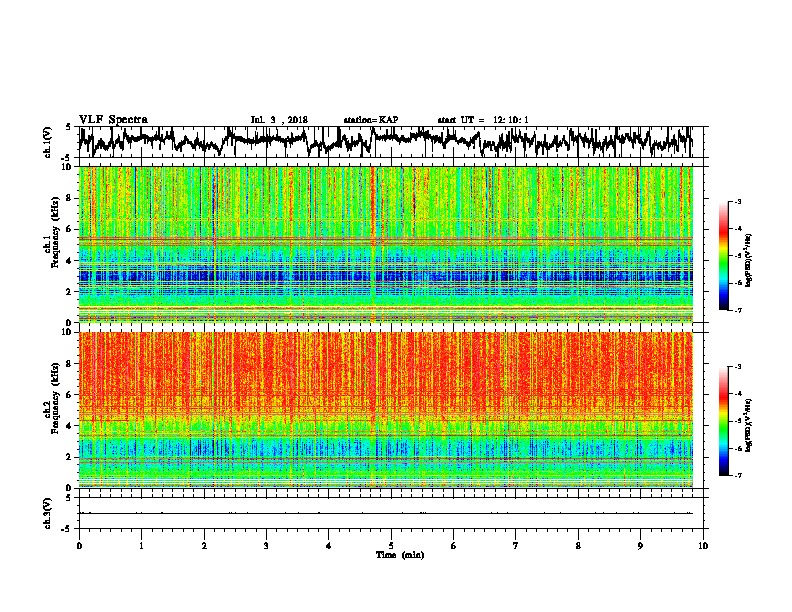The width and height of the screenshot is (792, 612).
Task: Click the "start UT = 12:10:1" header text
Action: (483, 120)
